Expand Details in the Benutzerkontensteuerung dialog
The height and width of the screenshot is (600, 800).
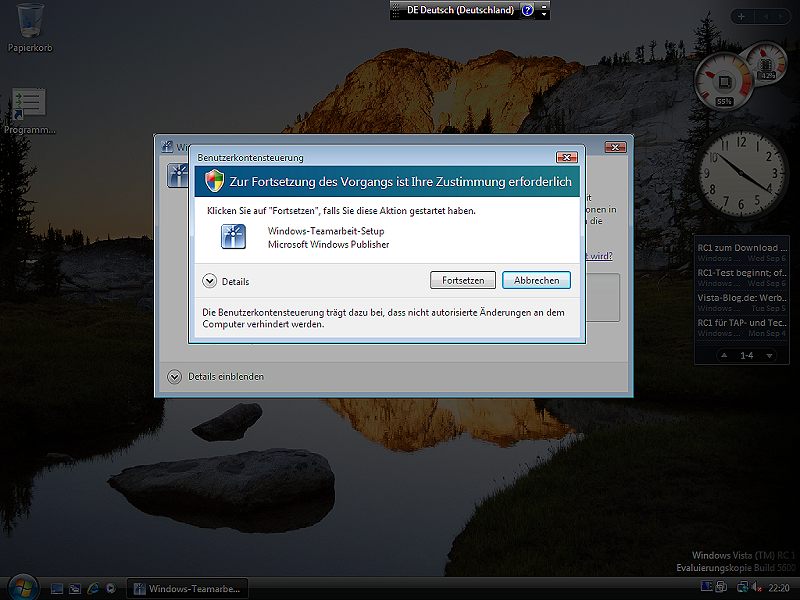point(210,281)
